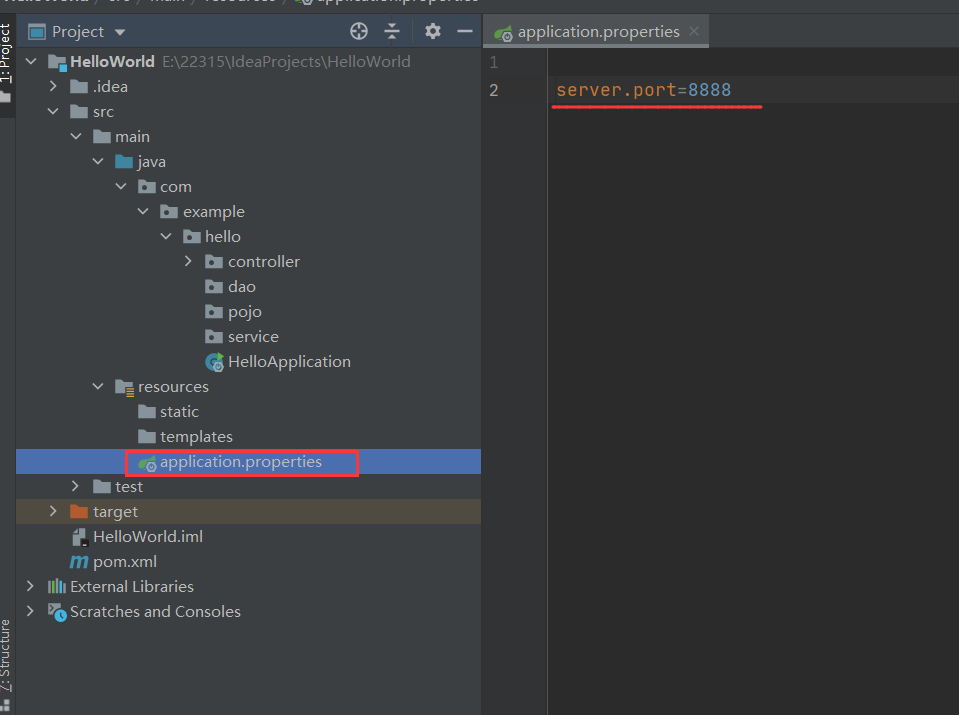Click the Spring icon on editor tab
The width and height of the screenshot is (959, 715).
click(503, 33)
